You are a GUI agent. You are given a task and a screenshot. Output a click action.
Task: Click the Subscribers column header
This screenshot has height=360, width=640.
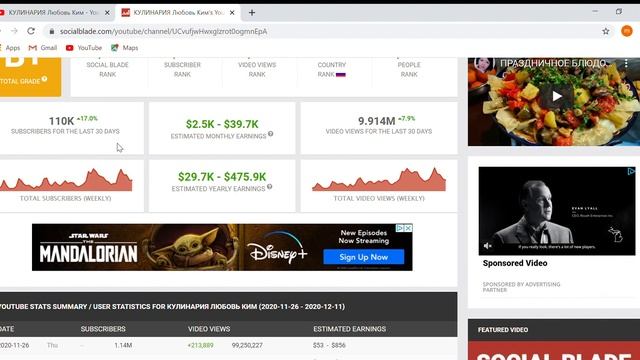coord(103,329)
